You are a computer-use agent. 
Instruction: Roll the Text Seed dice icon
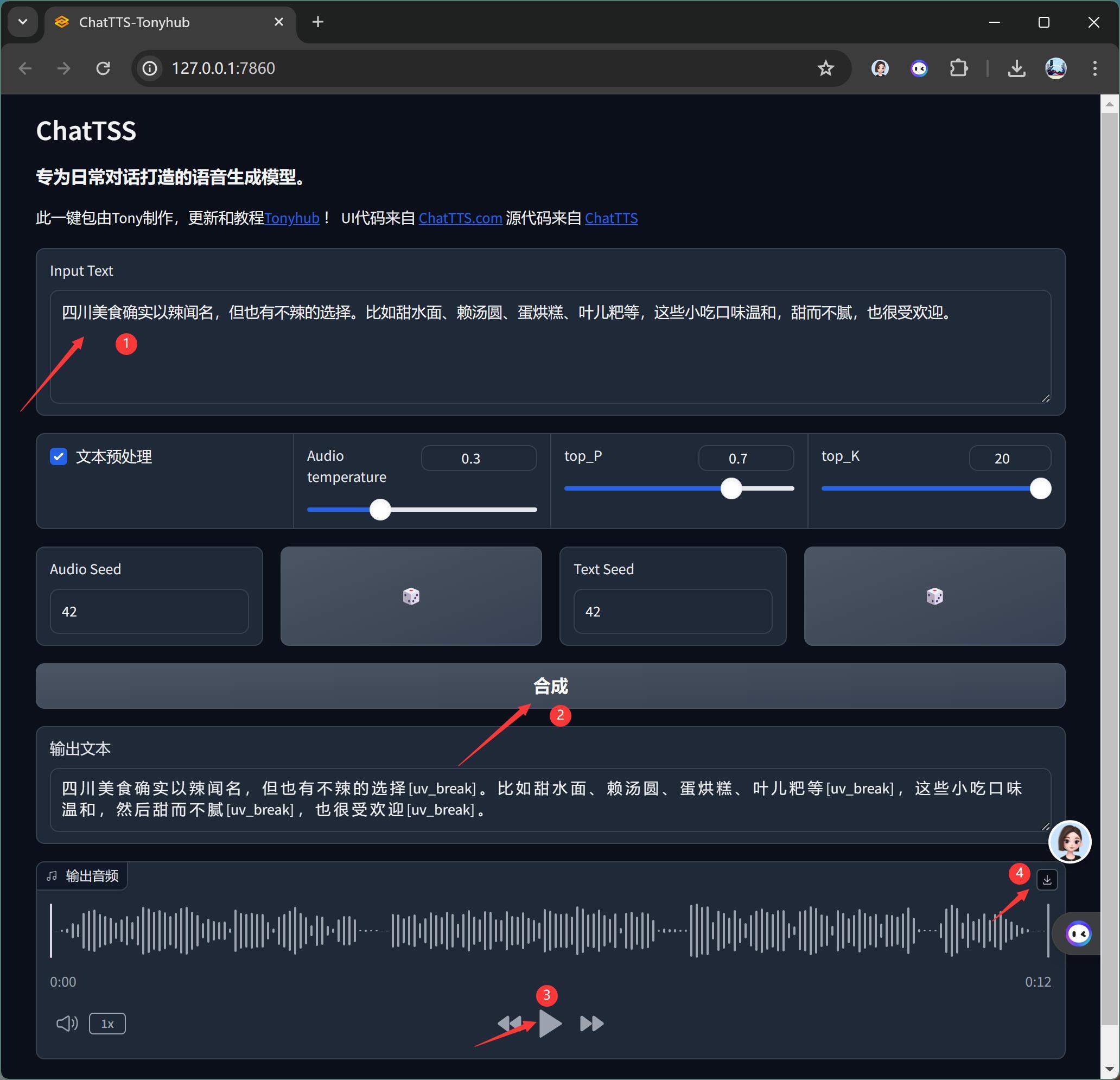[x=934, y=596]
